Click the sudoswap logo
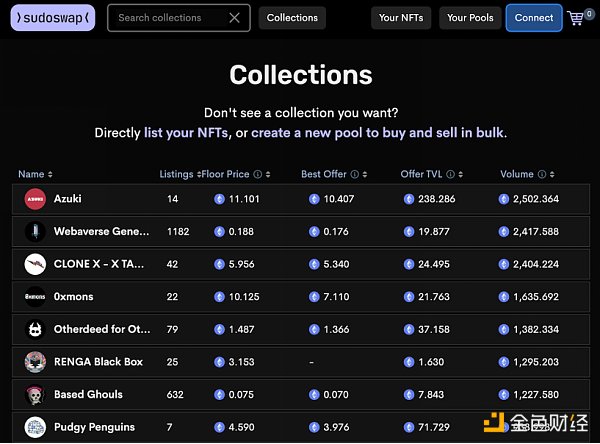Screen dimensions: 600x444 pyautogui.click(x=53, y=18)
